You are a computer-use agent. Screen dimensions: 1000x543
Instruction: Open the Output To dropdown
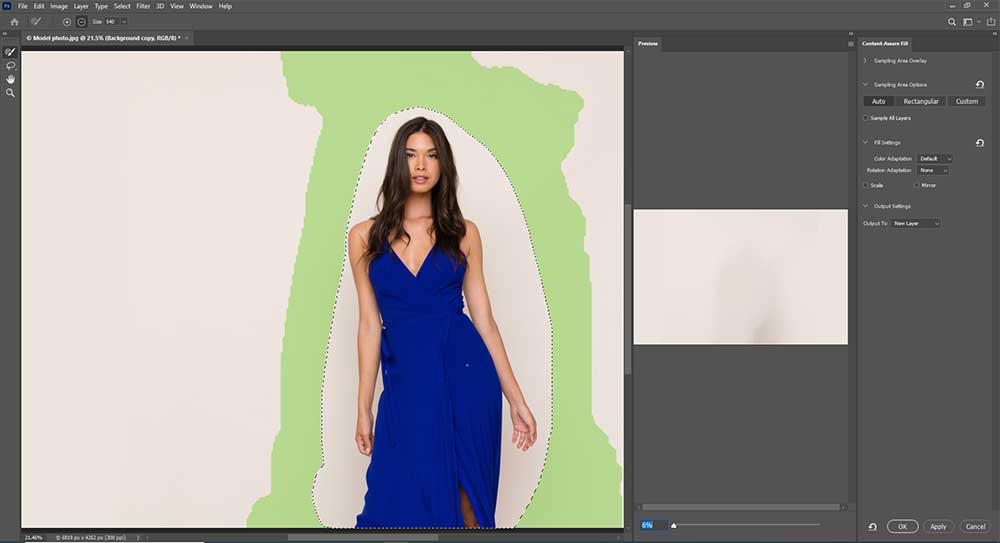pyautogui.click(x=916, y=223)
